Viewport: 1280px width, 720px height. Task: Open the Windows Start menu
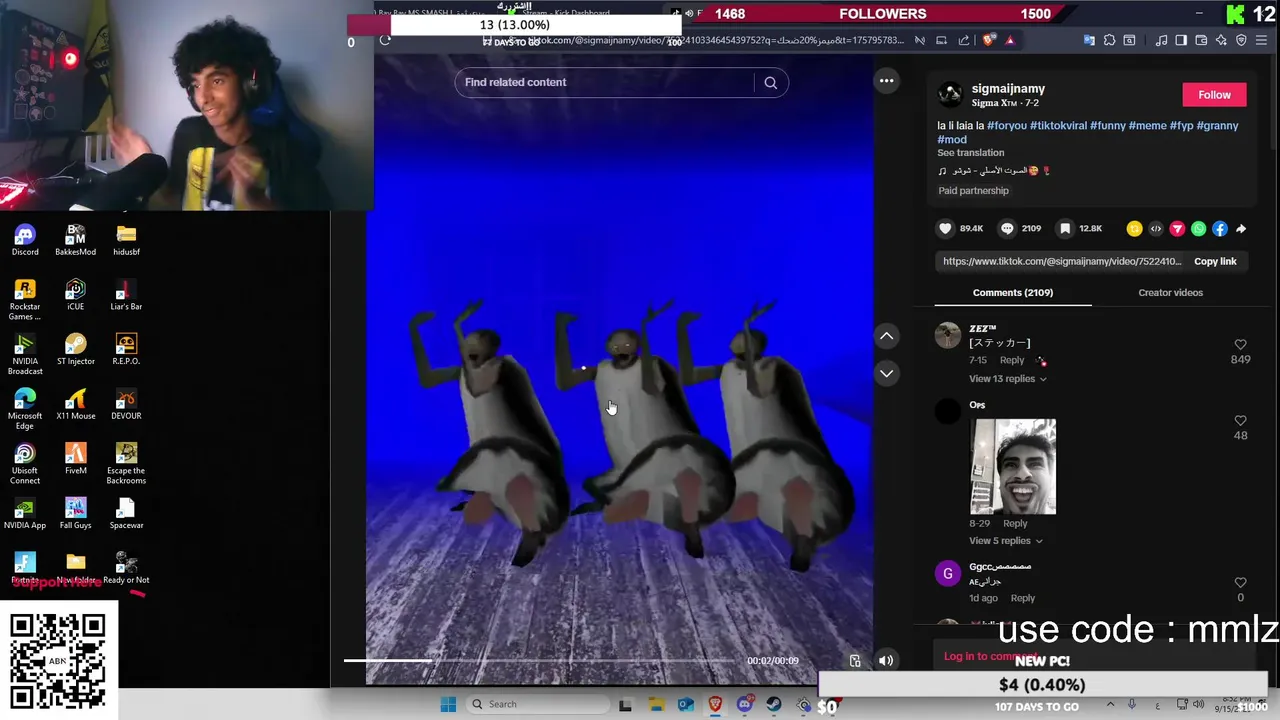click(x=448, y=704)
